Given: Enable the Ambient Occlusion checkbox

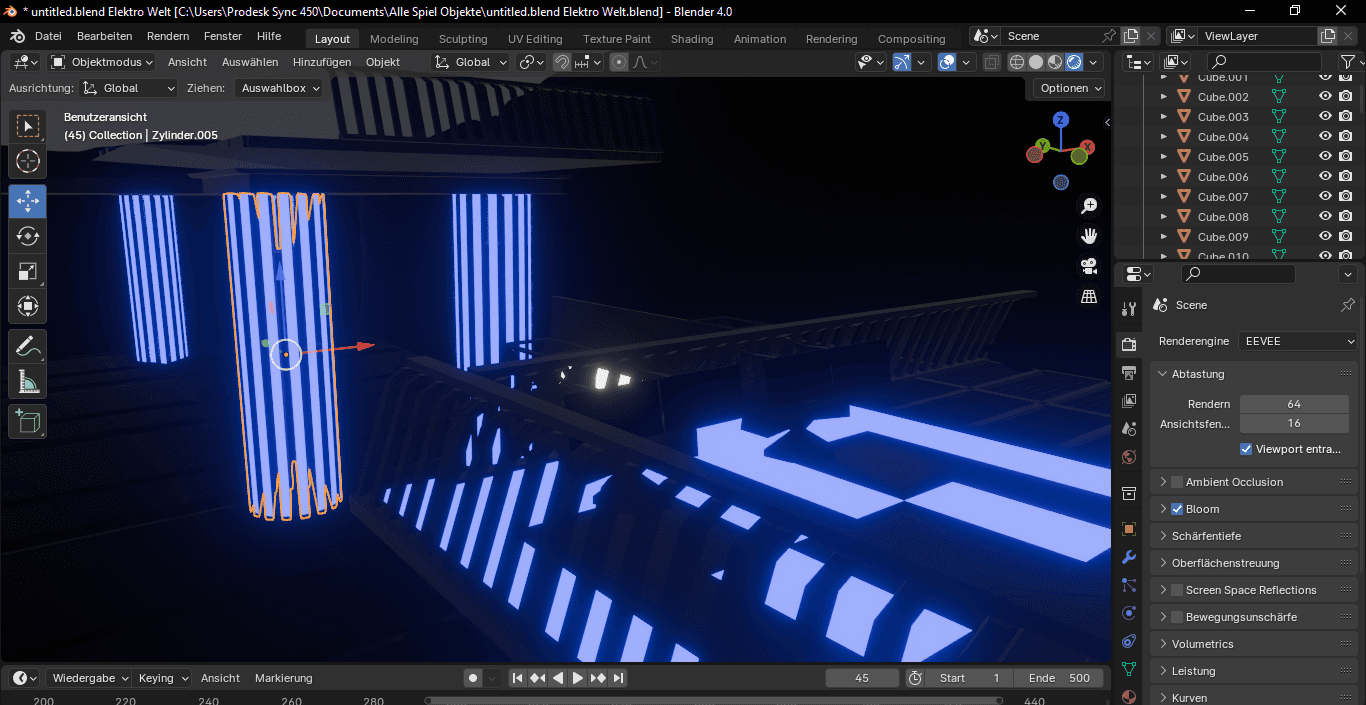Looking at the screenshot, I should (x=1177, y=482).
